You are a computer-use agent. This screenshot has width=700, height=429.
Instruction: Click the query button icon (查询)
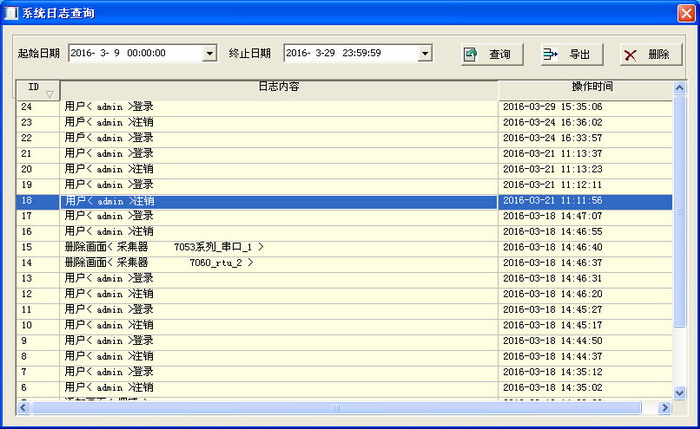[471, 54]
